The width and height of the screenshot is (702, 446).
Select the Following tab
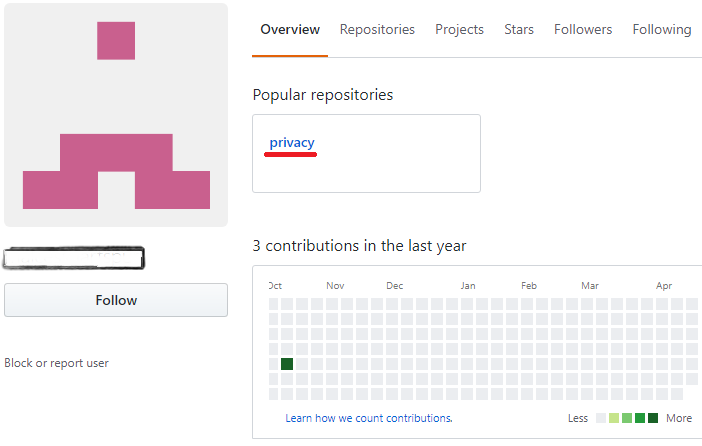point(661,30)
